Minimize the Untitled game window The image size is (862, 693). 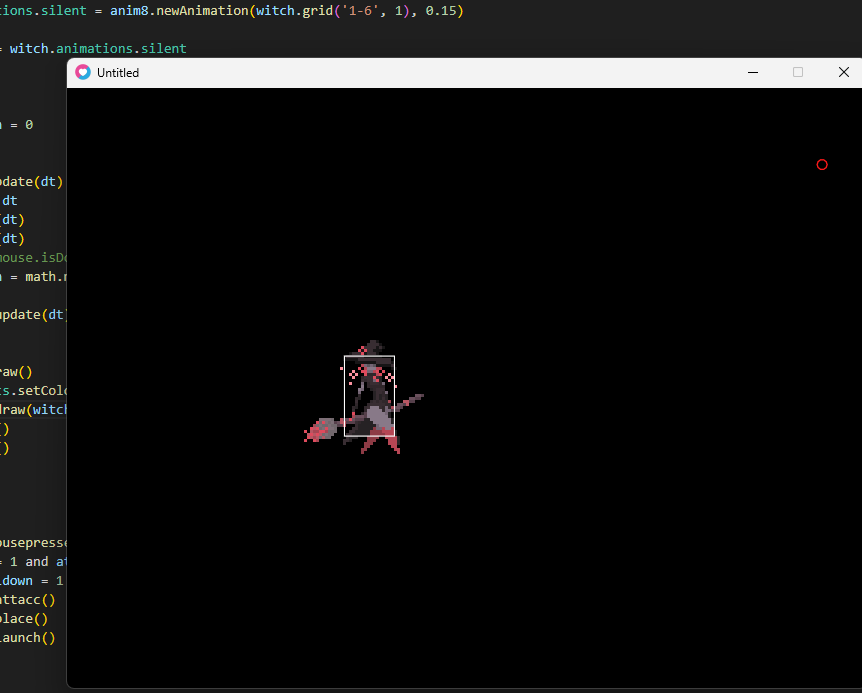click(753, 73)
